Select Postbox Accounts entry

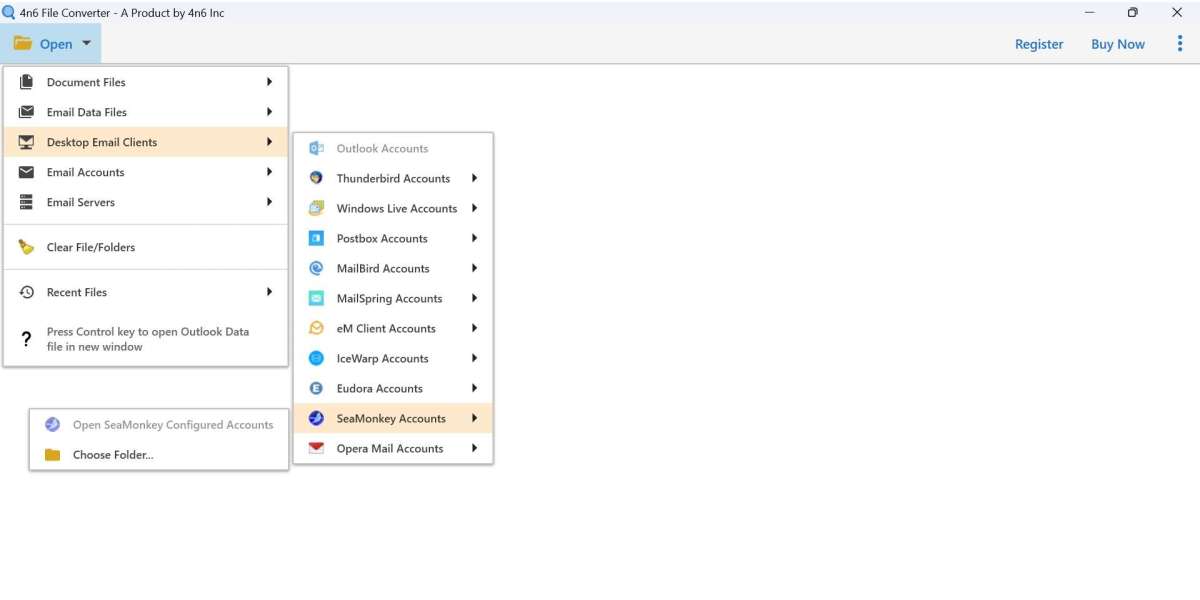[393, 238]
